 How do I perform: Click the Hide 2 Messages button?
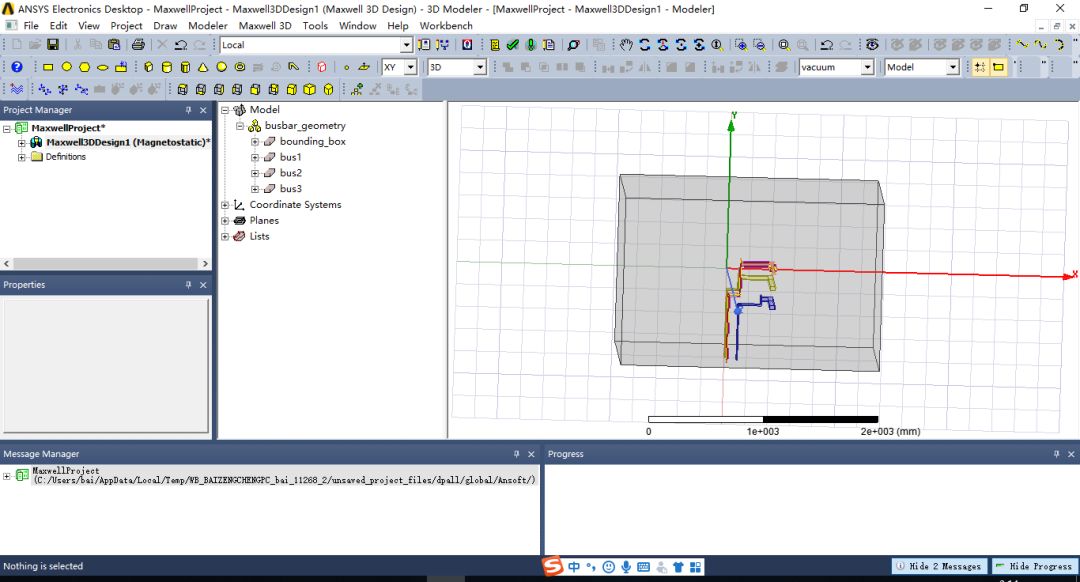[939, 566]
